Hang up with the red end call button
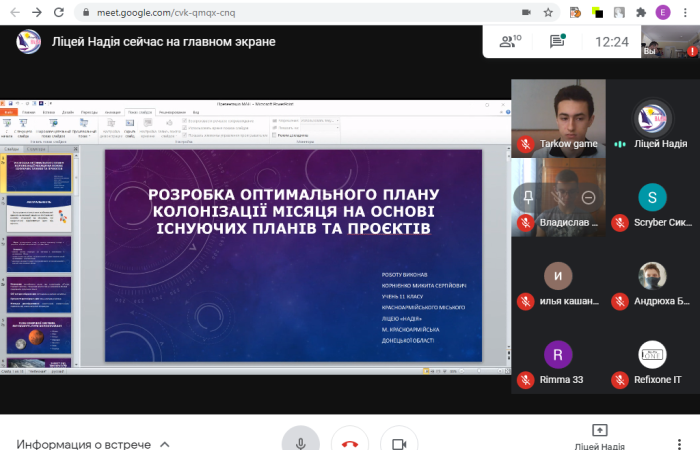 point(349,443)
